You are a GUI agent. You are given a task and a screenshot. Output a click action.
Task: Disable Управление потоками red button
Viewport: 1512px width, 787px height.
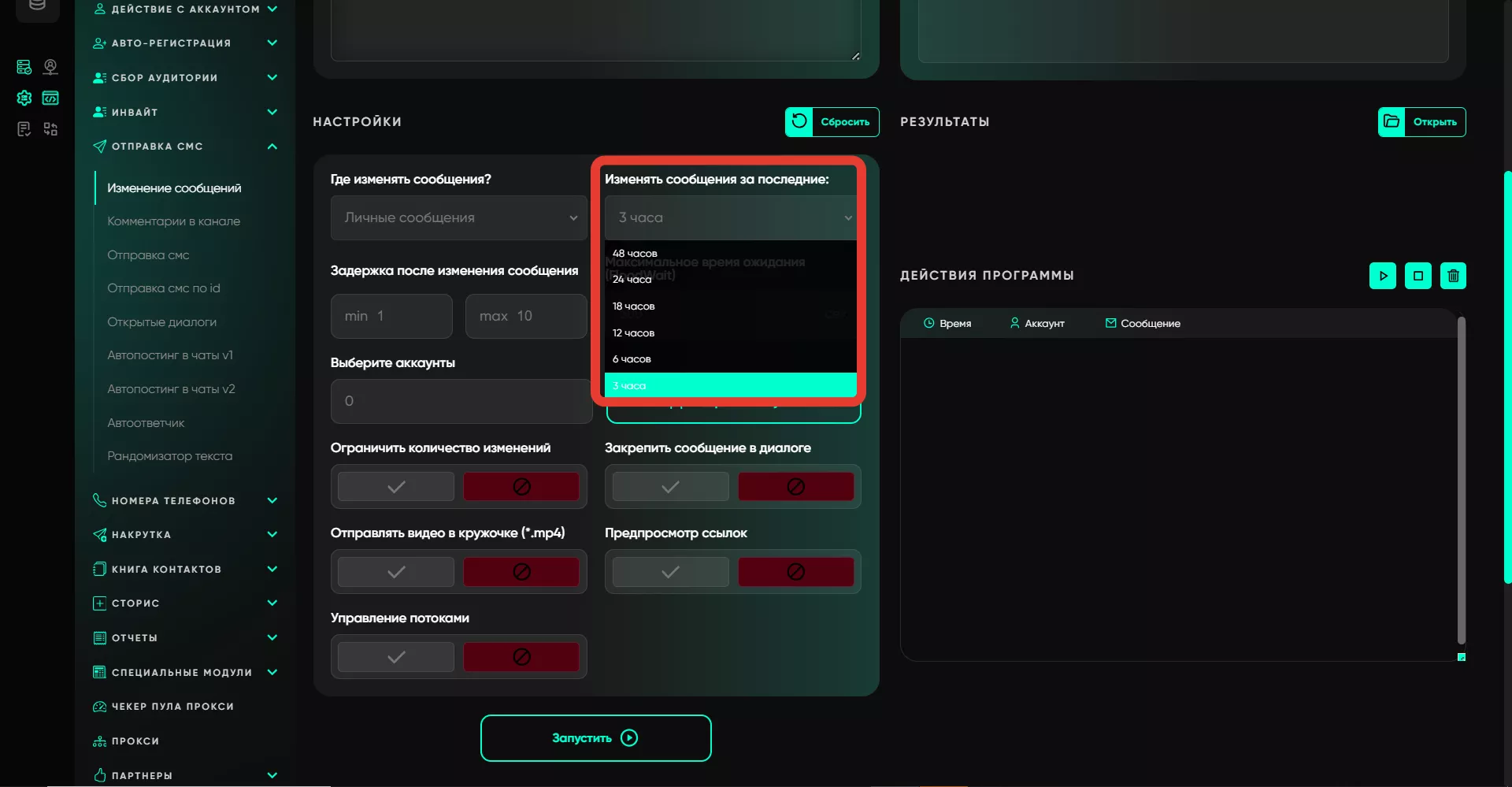point(521,657)
